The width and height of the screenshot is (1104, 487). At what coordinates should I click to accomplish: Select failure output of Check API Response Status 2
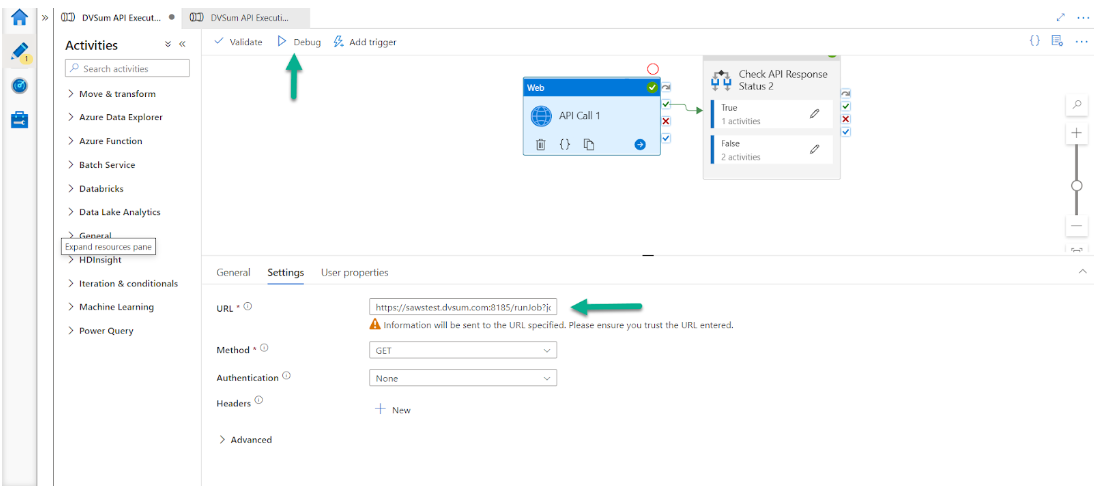pyautogui.click(x=846, y=119)
